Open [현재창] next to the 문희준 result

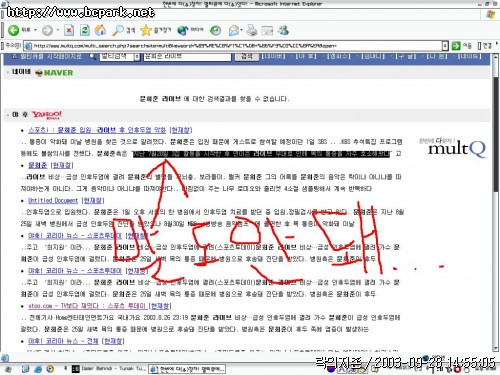click(62, 165)
